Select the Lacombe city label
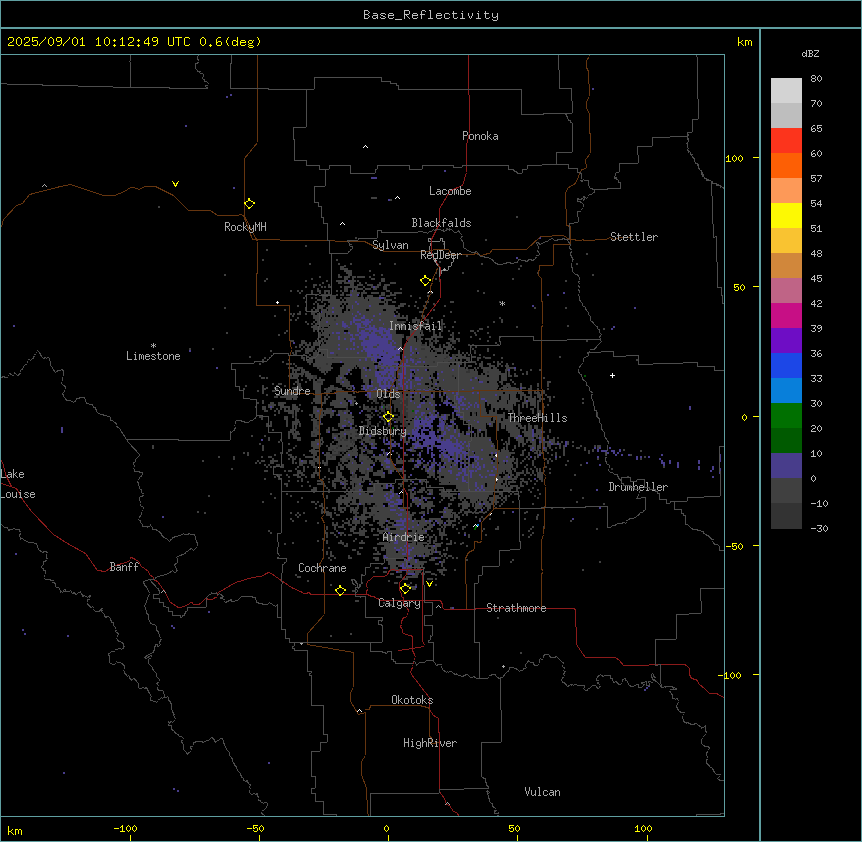The height and width of the screenshot is (842, 862). pyautogui.click(x=450, y=191)
